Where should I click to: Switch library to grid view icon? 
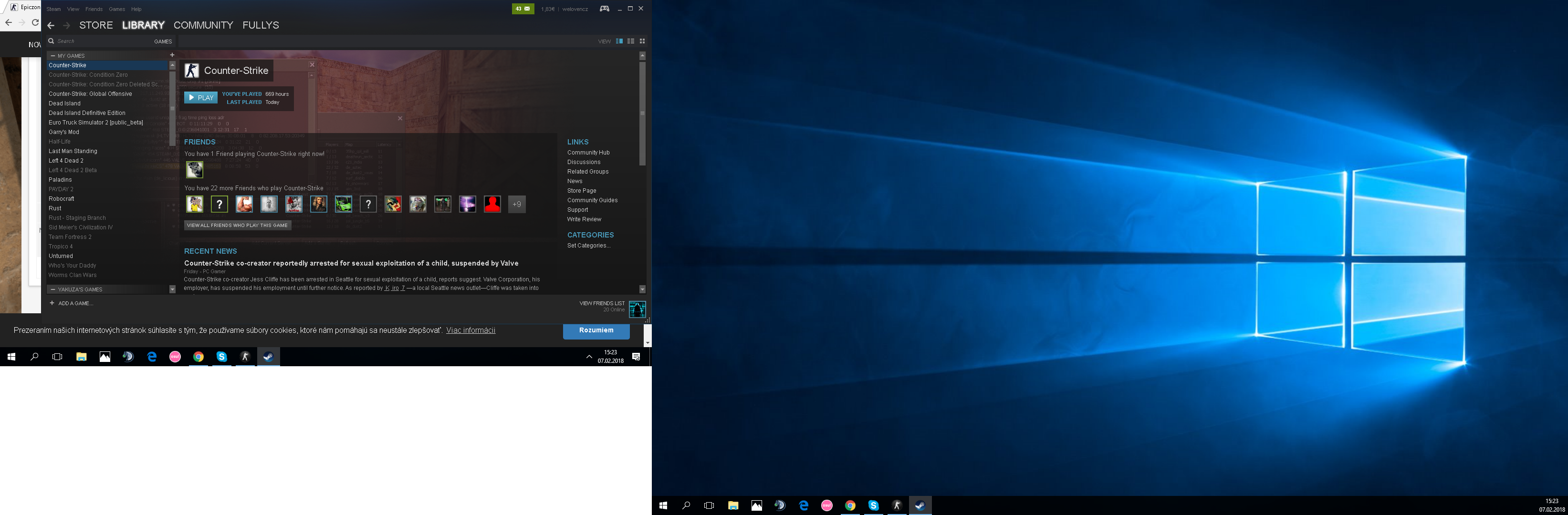point(642,41)
